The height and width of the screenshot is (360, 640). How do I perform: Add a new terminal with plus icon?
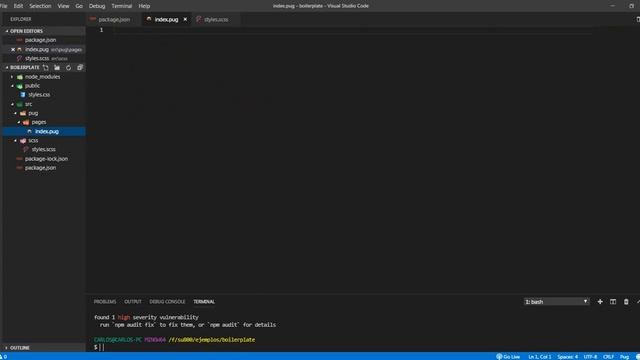(600, 302)
